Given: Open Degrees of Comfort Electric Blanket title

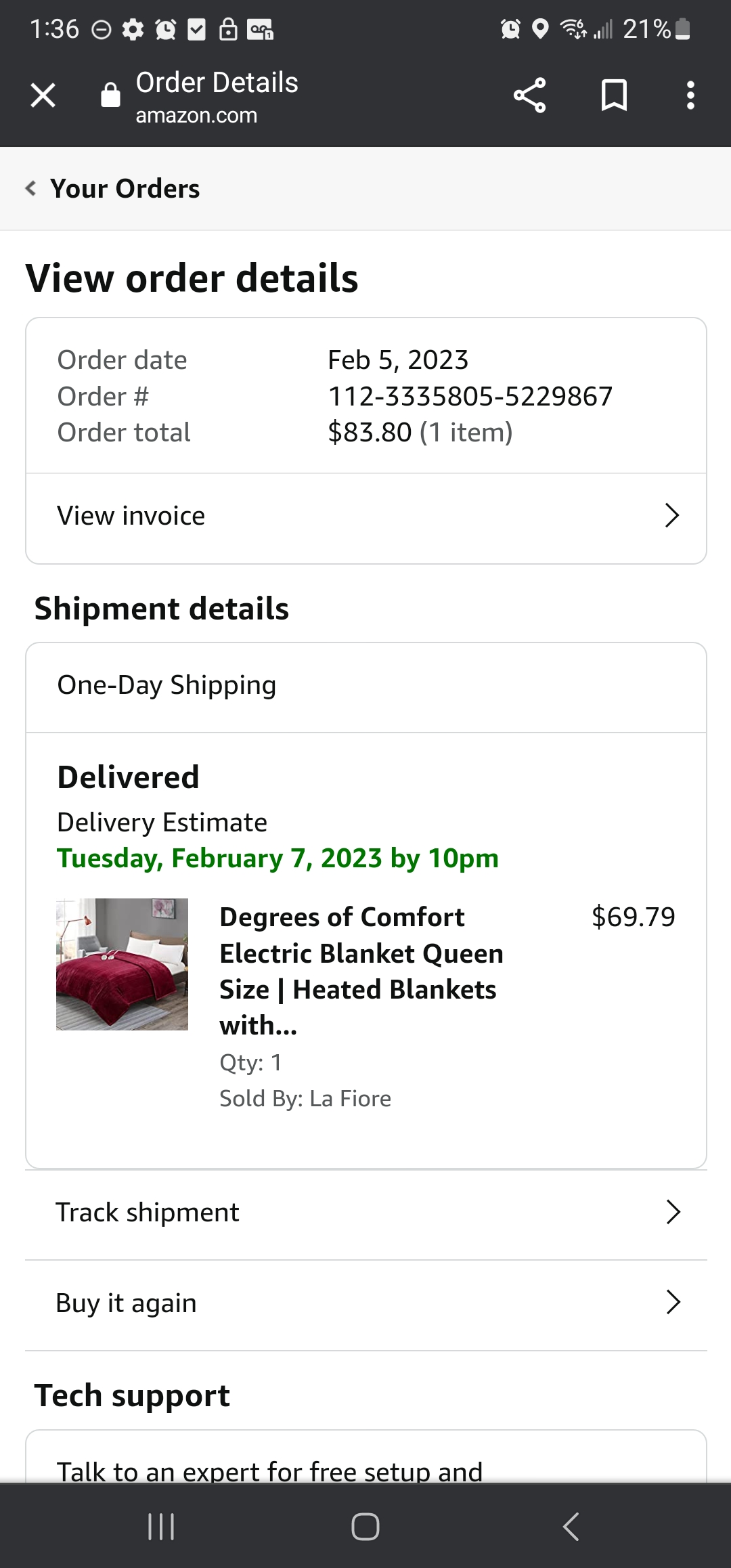Looking at the screenshot, I should 361,971.
